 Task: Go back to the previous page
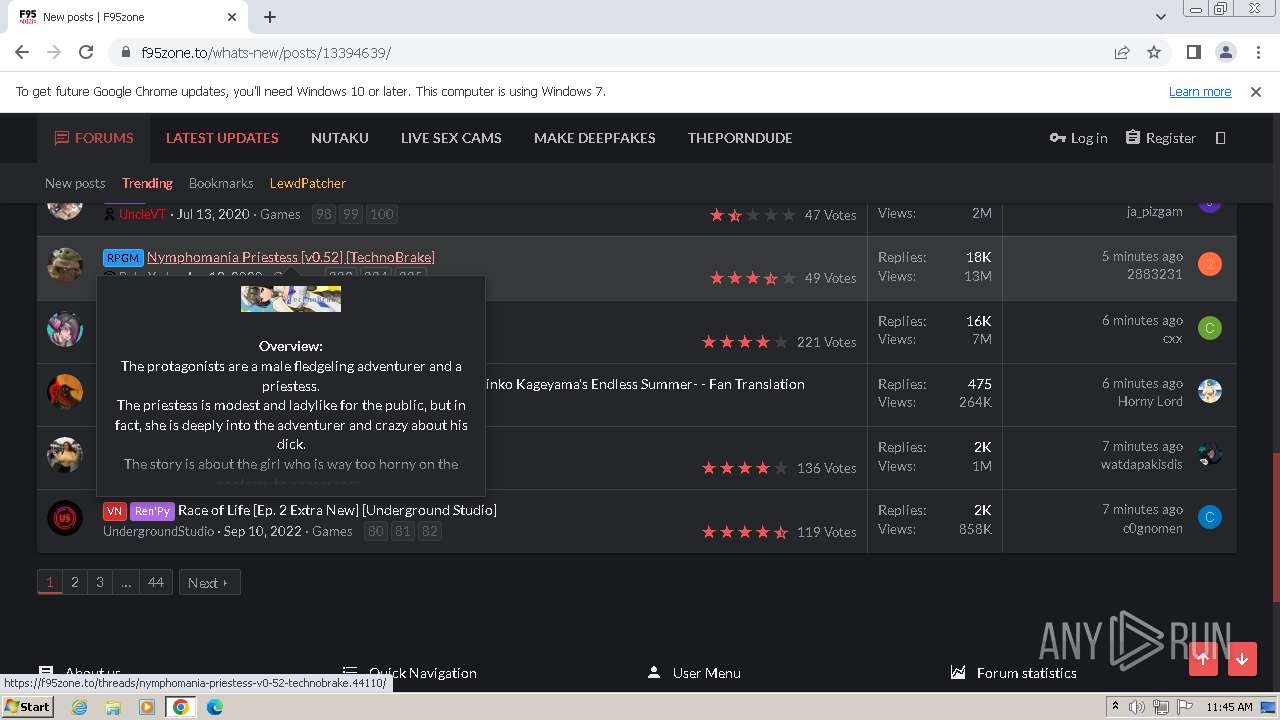(22, 52)
